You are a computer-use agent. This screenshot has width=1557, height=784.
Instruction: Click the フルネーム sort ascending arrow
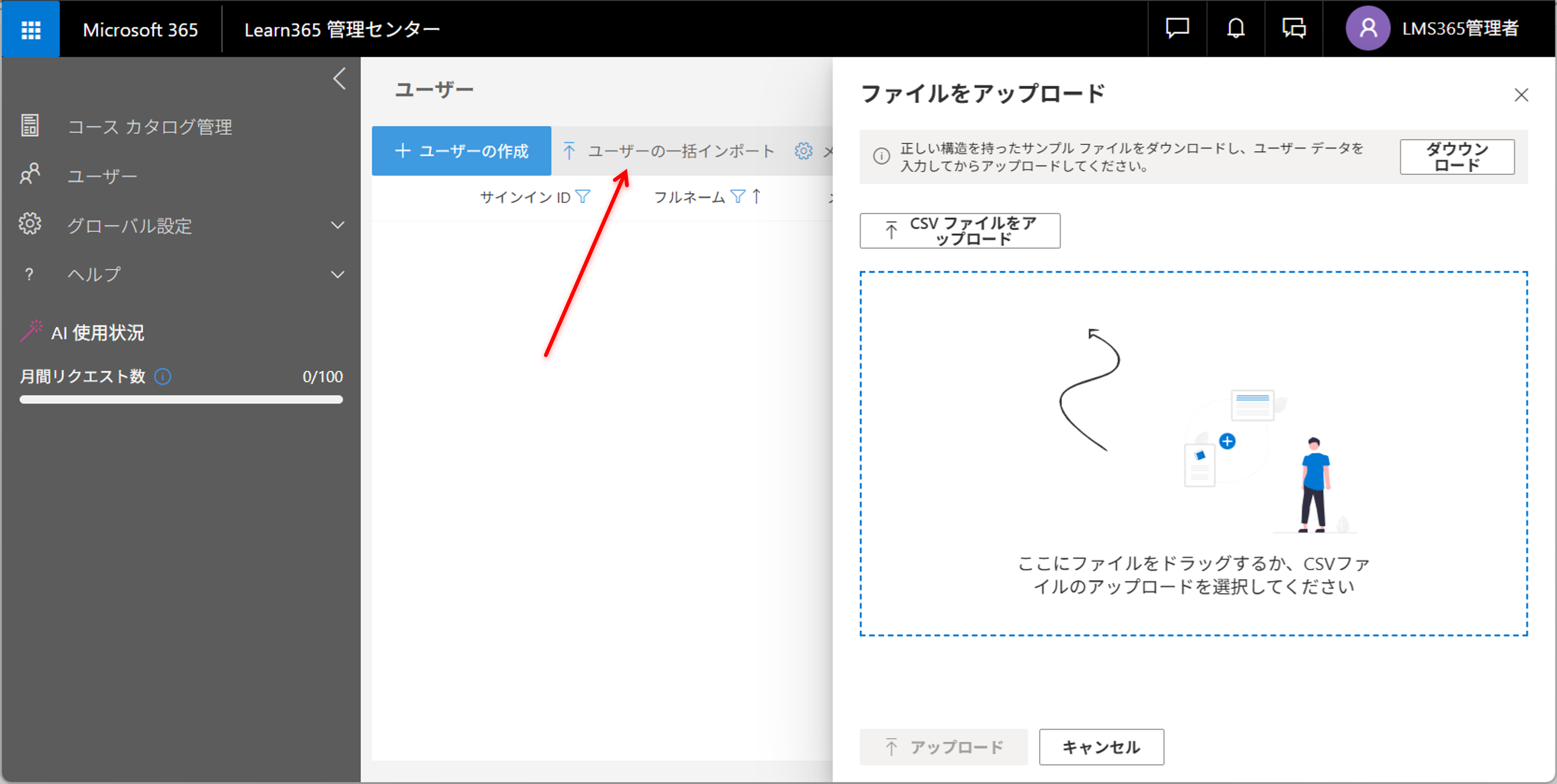point(756,196)
